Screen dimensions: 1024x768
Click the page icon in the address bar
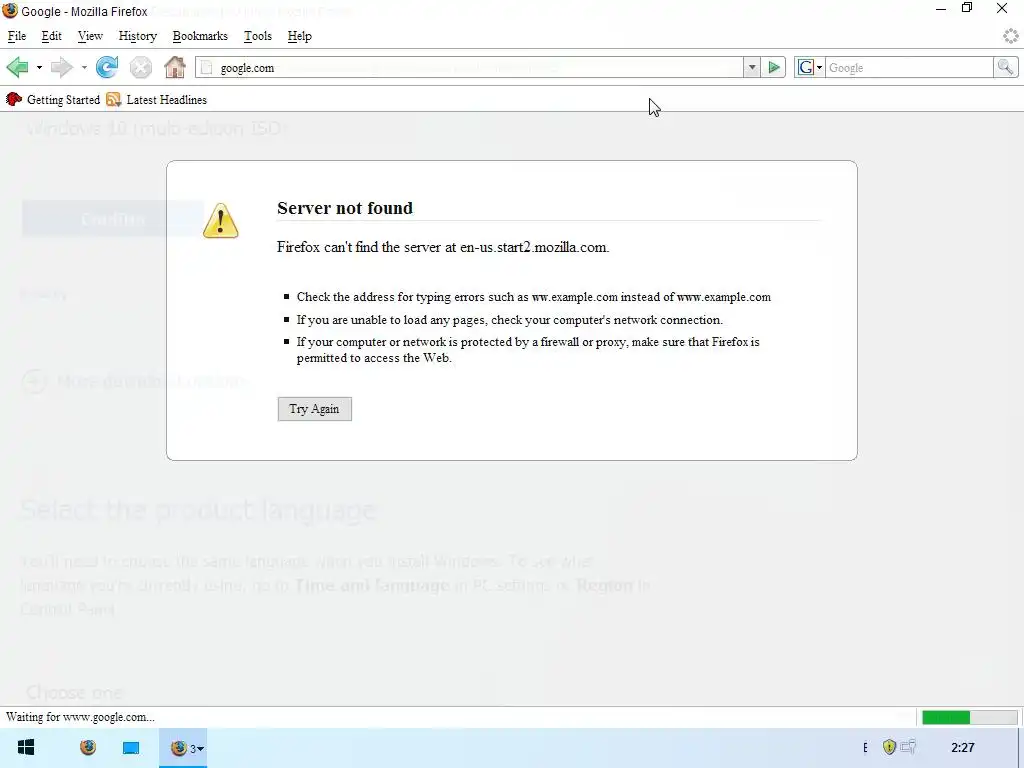206,68
